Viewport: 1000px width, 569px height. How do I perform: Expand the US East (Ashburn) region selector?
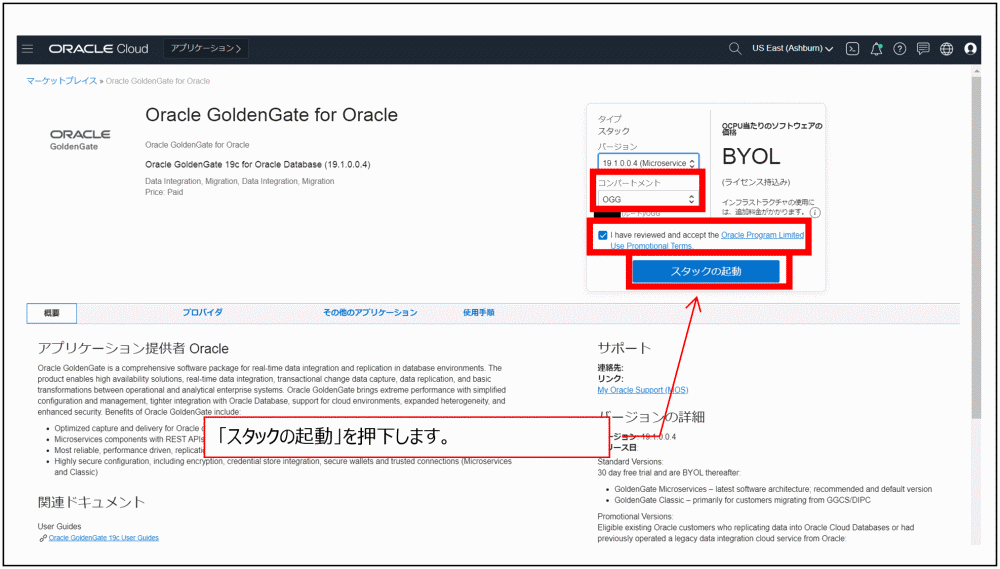pyautogui.click(x=792, y=48)
